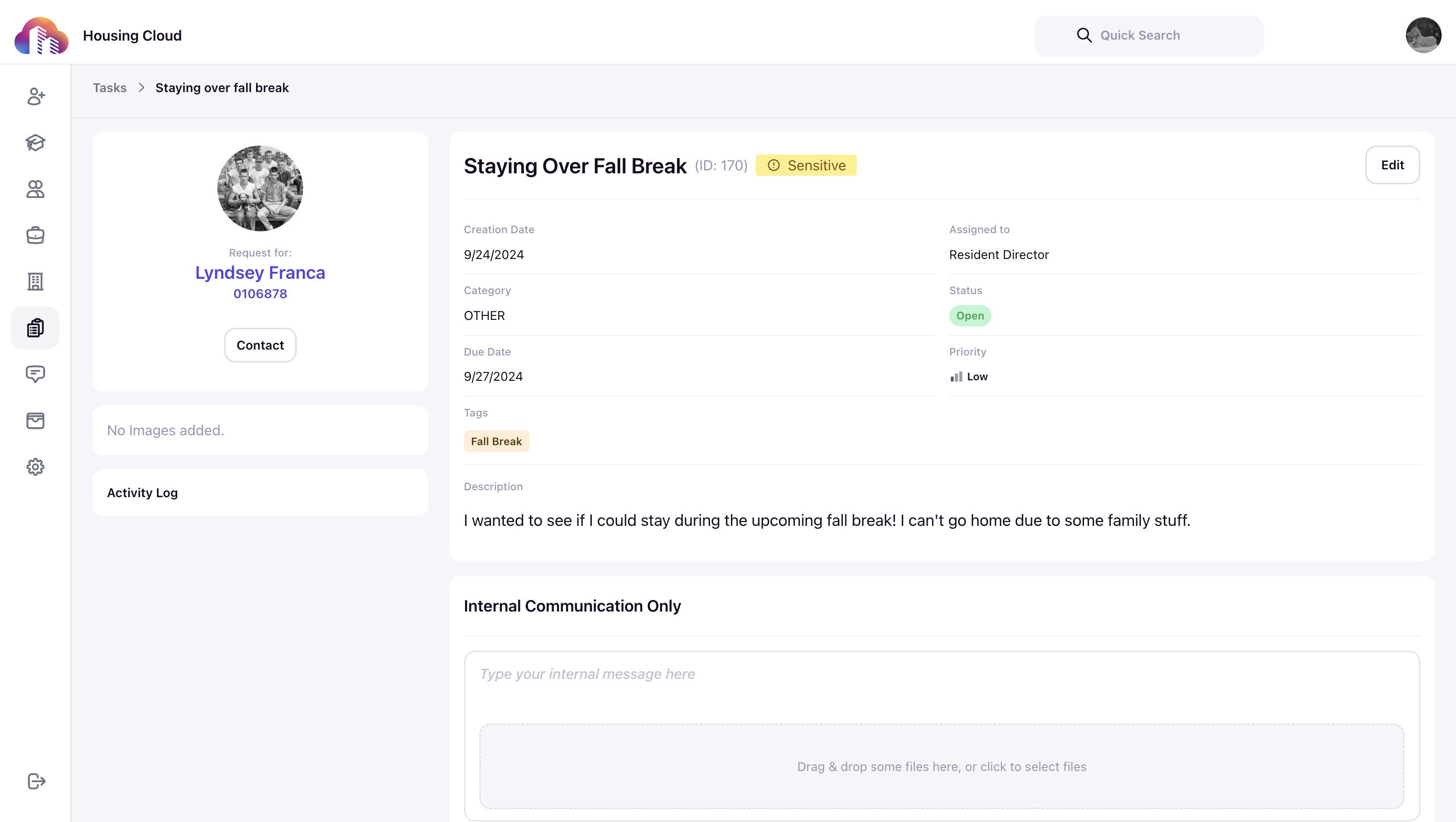This screenshot has height=822, width=1456.
Task: Open Lyndsey Franca's profile link
Action: point(260,272)
